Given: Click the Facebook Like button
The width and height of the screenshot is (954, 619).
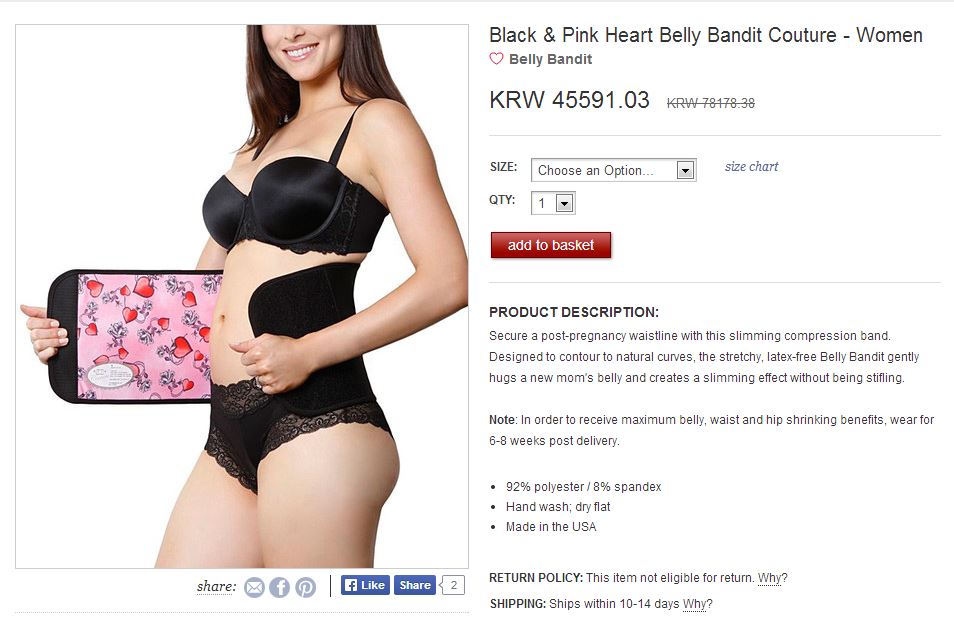Looking at the screenshot, I should [365, 585].
